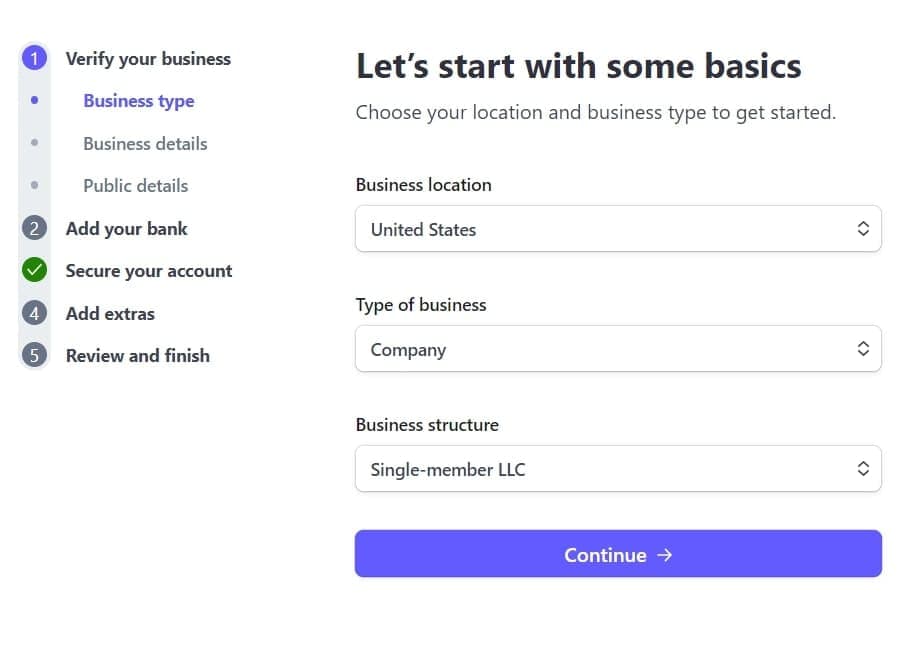This screenshot has width=913, height=646.
Task: Open the Business location dropdown
Action: click(x=618, y=229)
